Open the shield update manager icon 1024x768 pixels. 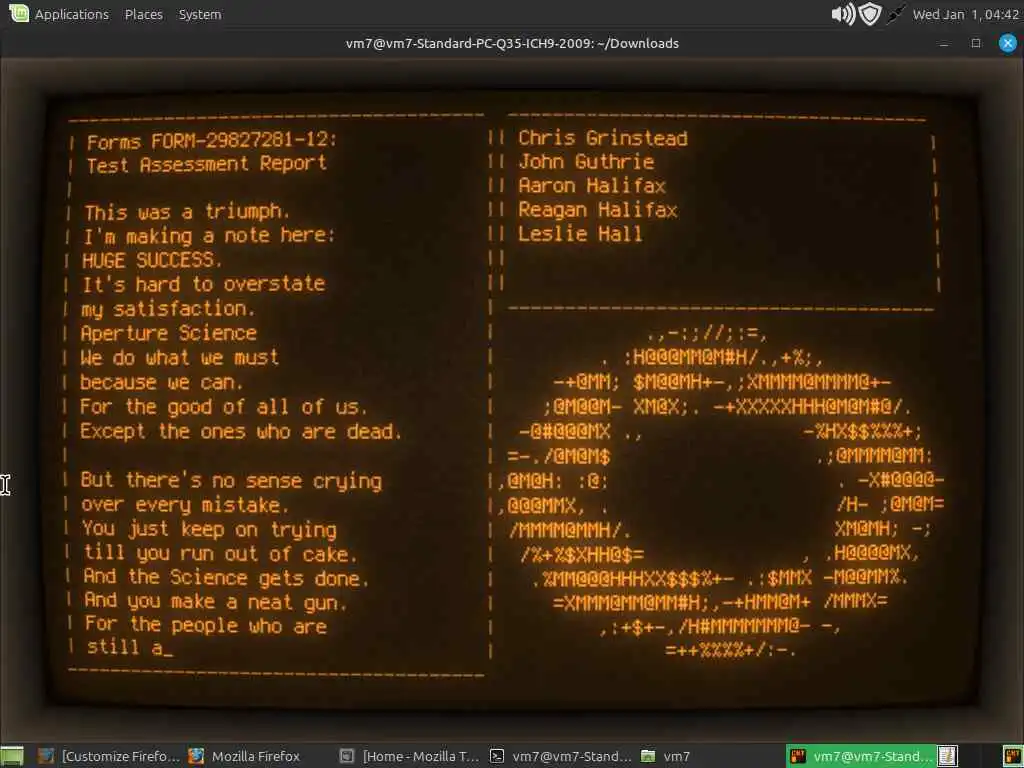[870, 14]
